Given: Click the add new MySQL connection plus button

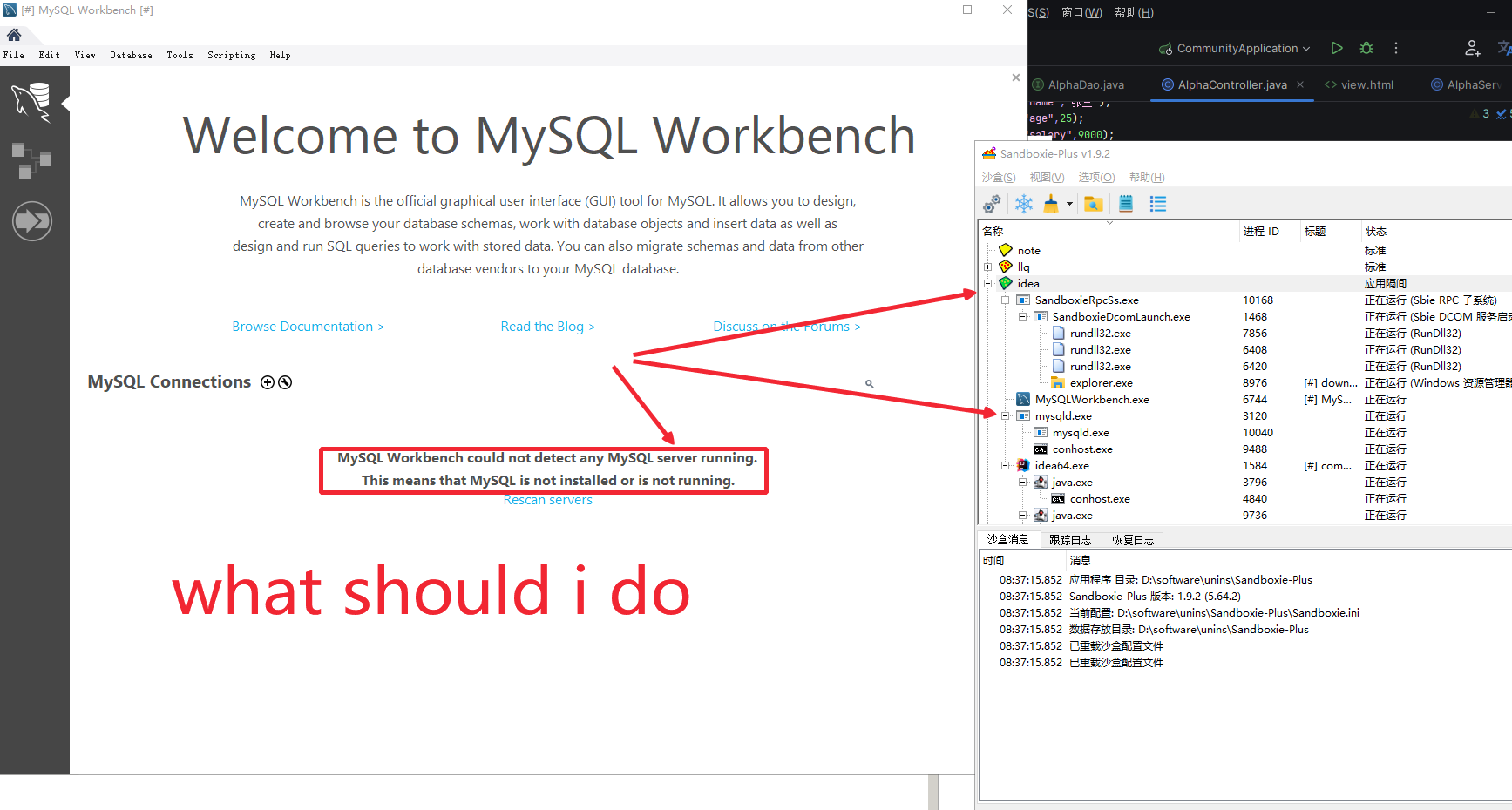Looking at the screenshot, I should tap(267, 381).
